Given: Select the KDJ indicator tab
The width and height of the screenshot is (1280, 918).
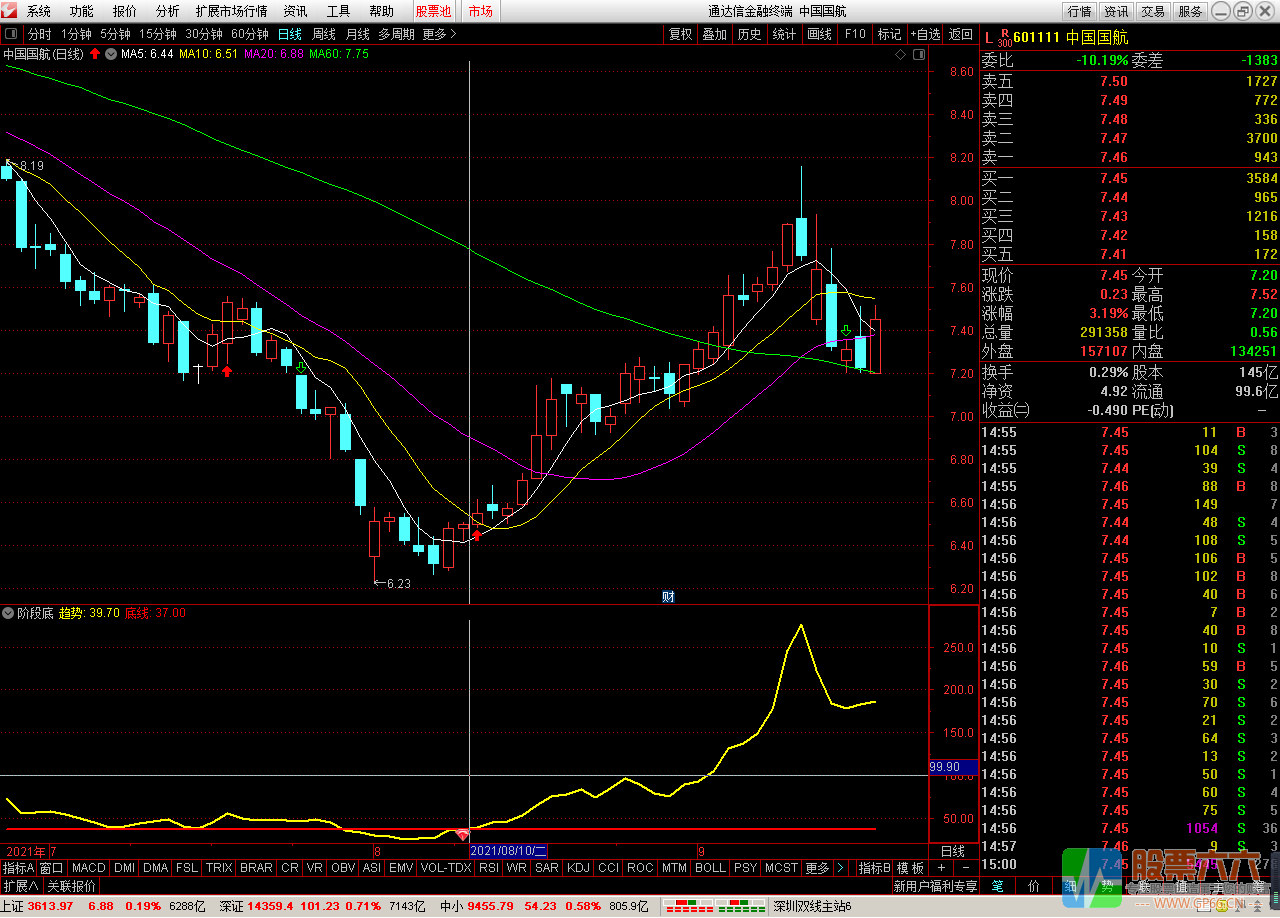Looking at the screenshot, I should point(579,868).
